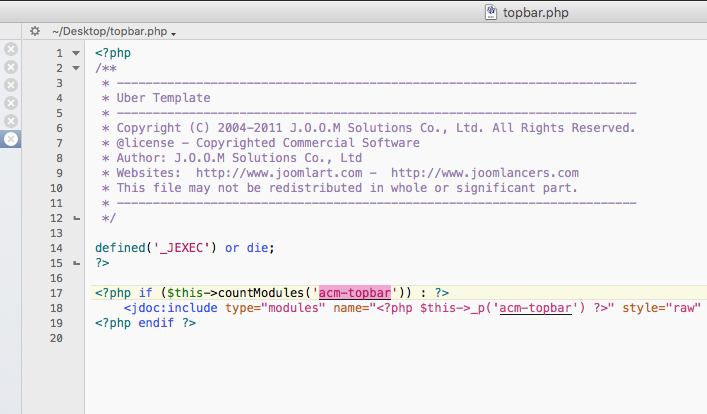Click the http://www.joomlart.com URL

pos(279,173)
